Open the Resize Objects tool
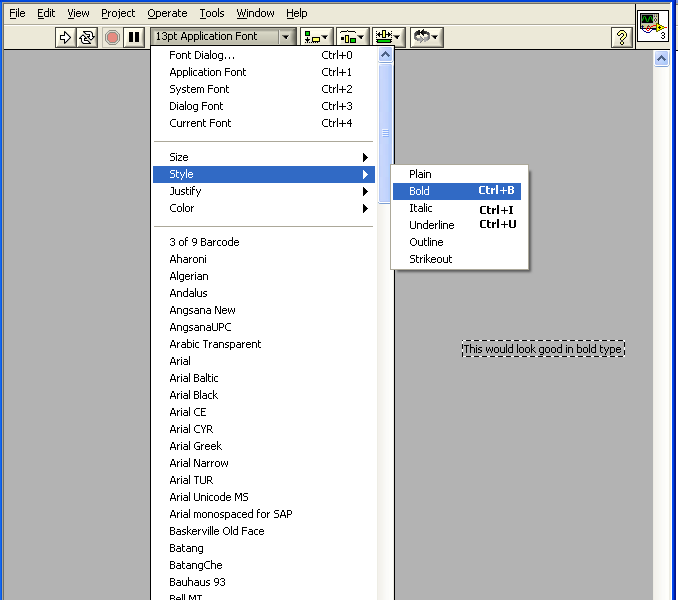This screenshot has width=678, height=600. click(387, 37)
